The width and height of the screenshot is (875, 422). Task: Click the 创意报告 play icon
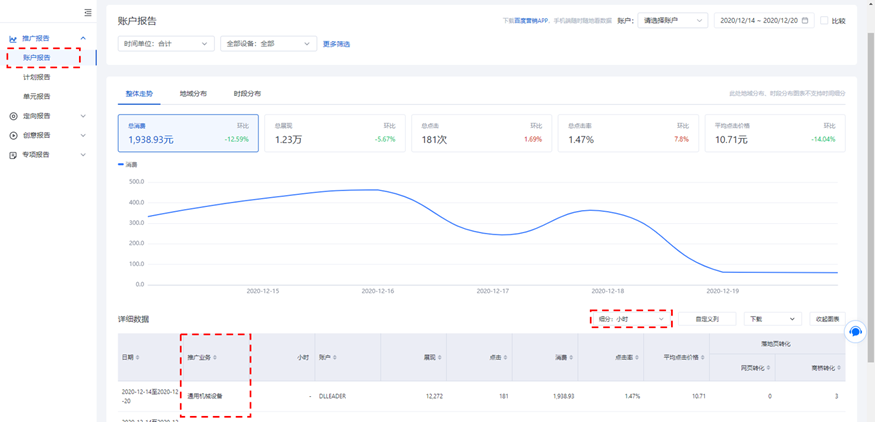13,135
